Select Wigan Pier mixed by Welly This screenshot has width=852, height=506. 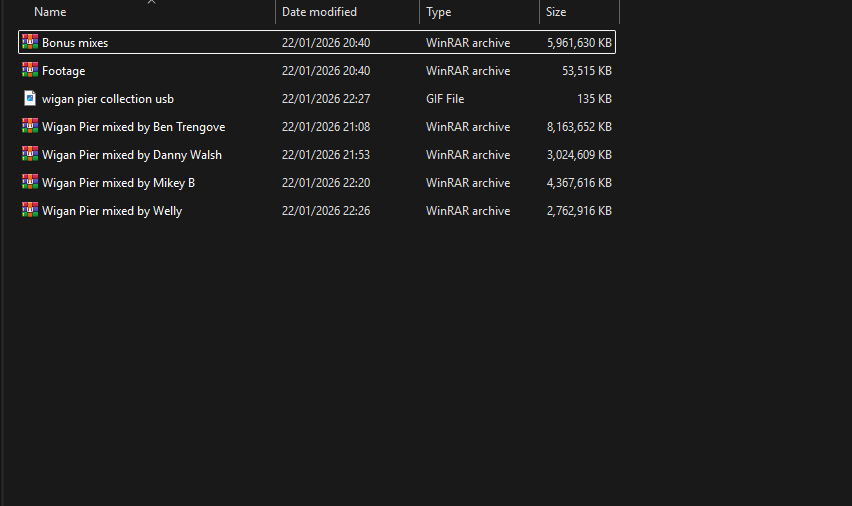112,211
